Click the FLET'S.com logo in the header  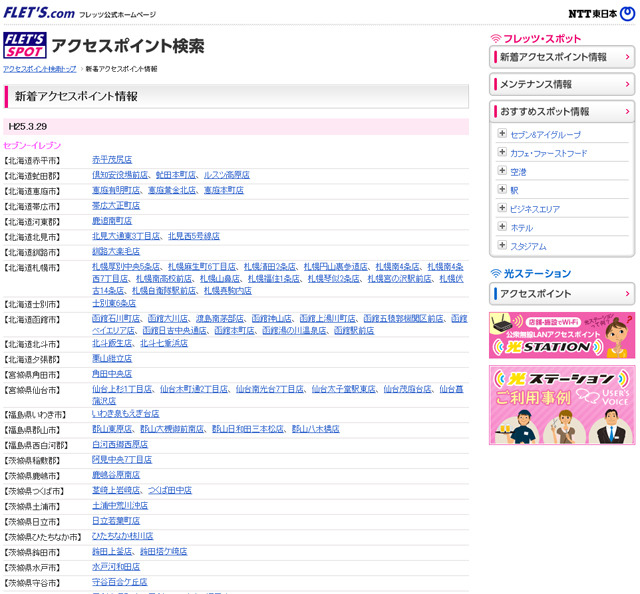click(39, 13)
